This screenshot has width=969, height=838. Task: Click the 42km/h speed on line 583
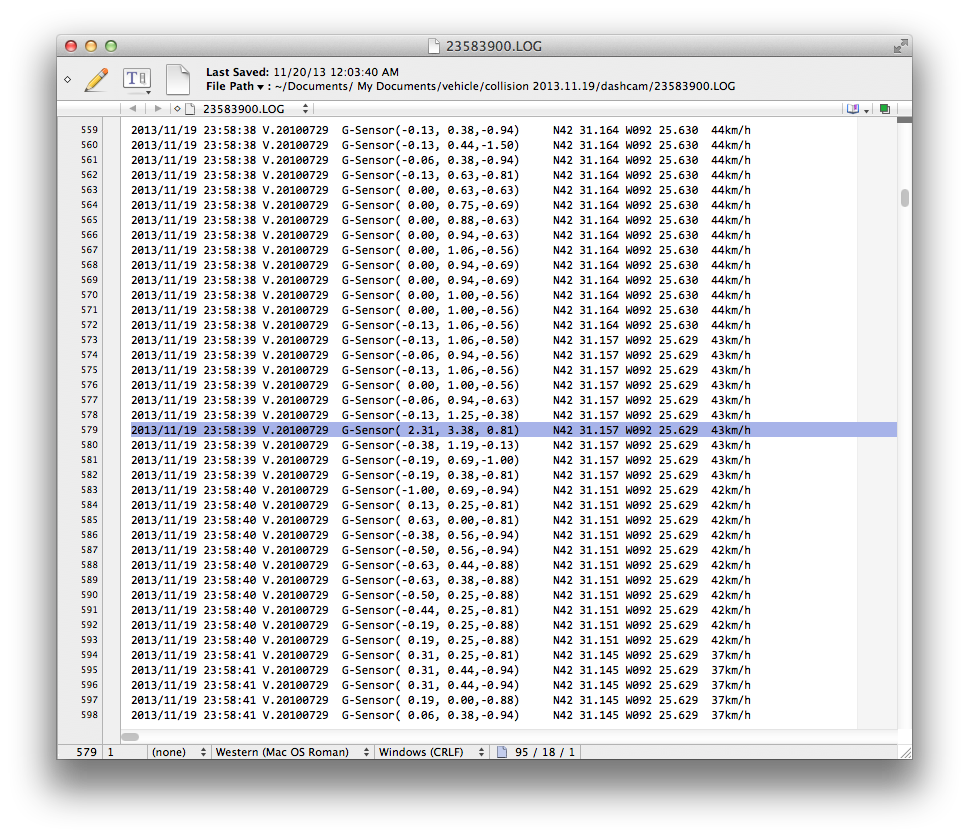tap(730, 490)
